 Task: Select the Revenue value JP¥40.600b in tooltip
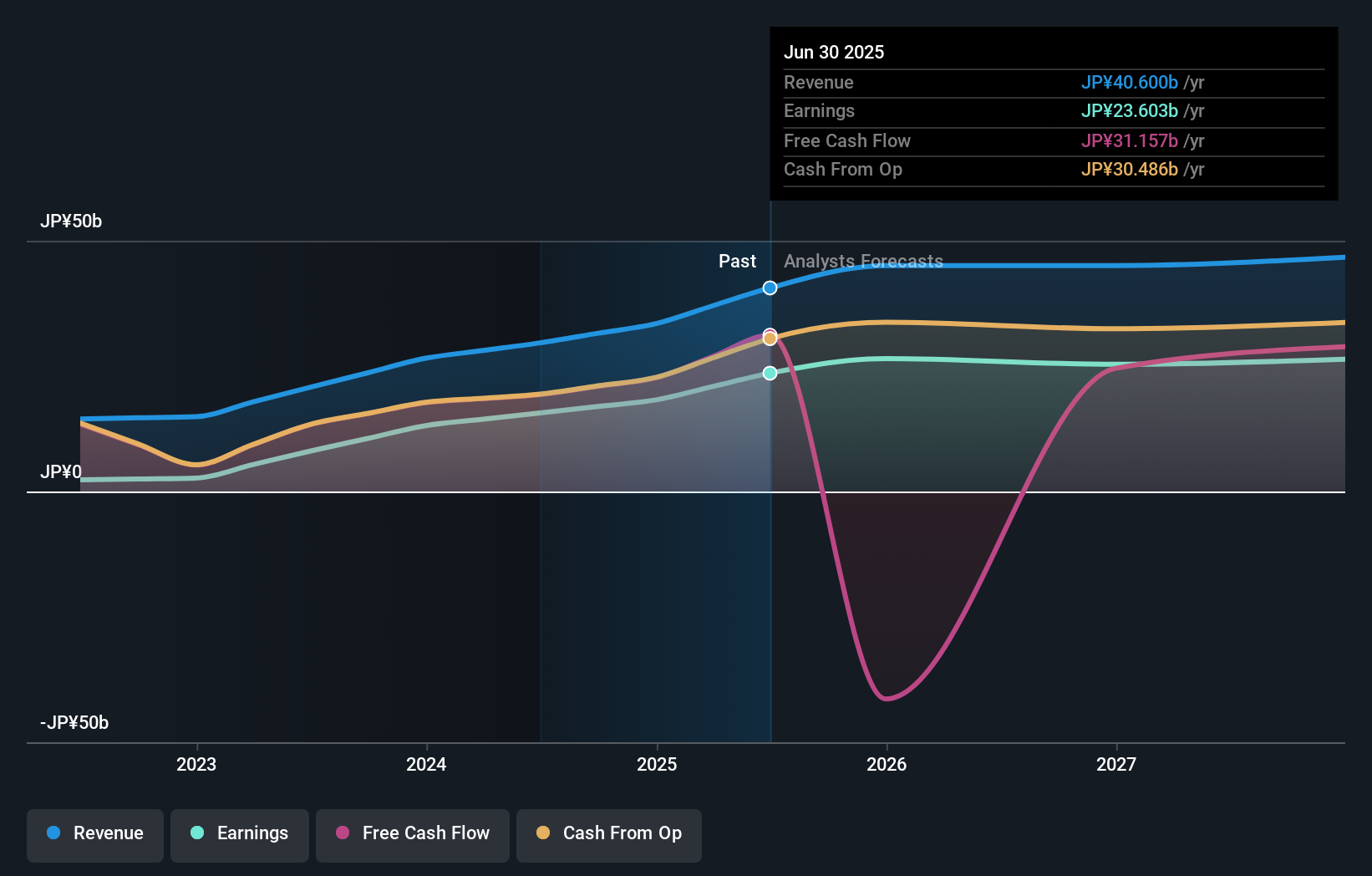(x=1130, y=83)
